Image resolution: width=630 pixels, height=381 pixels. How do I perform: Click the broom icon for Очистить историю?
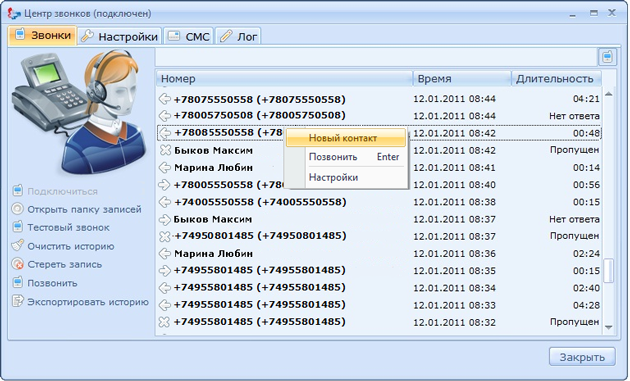[x=18, y=245]
